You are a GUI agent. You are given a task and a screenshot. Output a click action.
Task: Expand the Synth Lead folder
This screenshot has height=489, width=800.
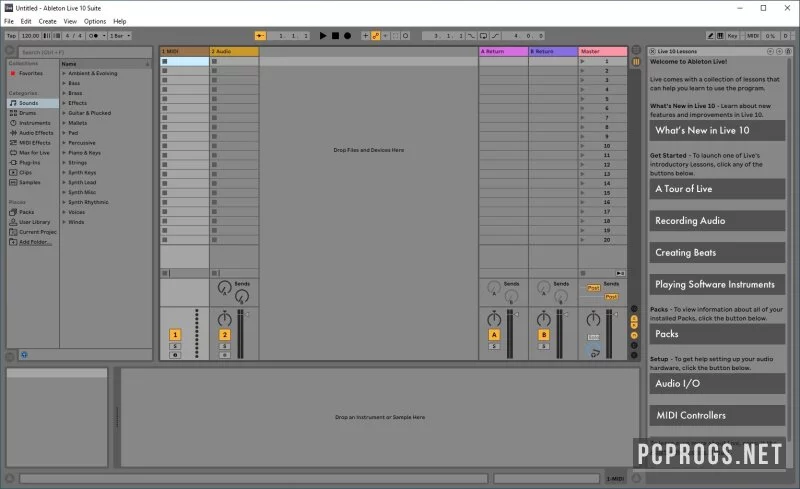point(64,182)
